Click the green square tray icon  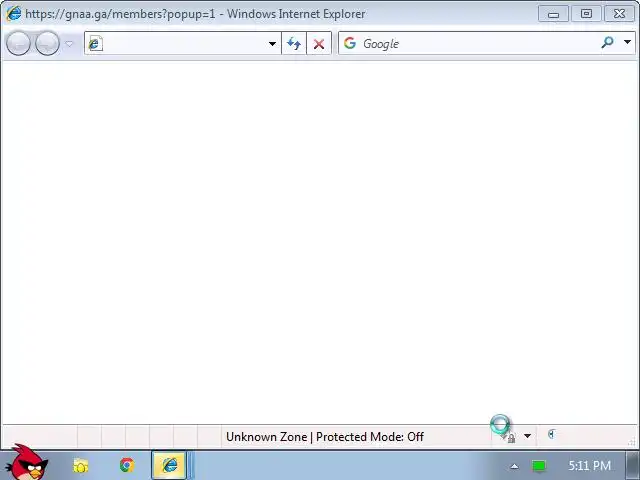(539, 466)
